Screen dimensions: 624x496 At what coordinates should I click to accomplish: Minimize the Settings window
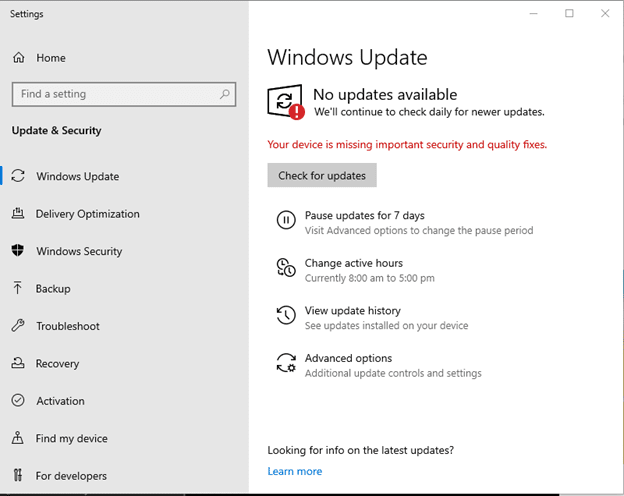(533, 14)
